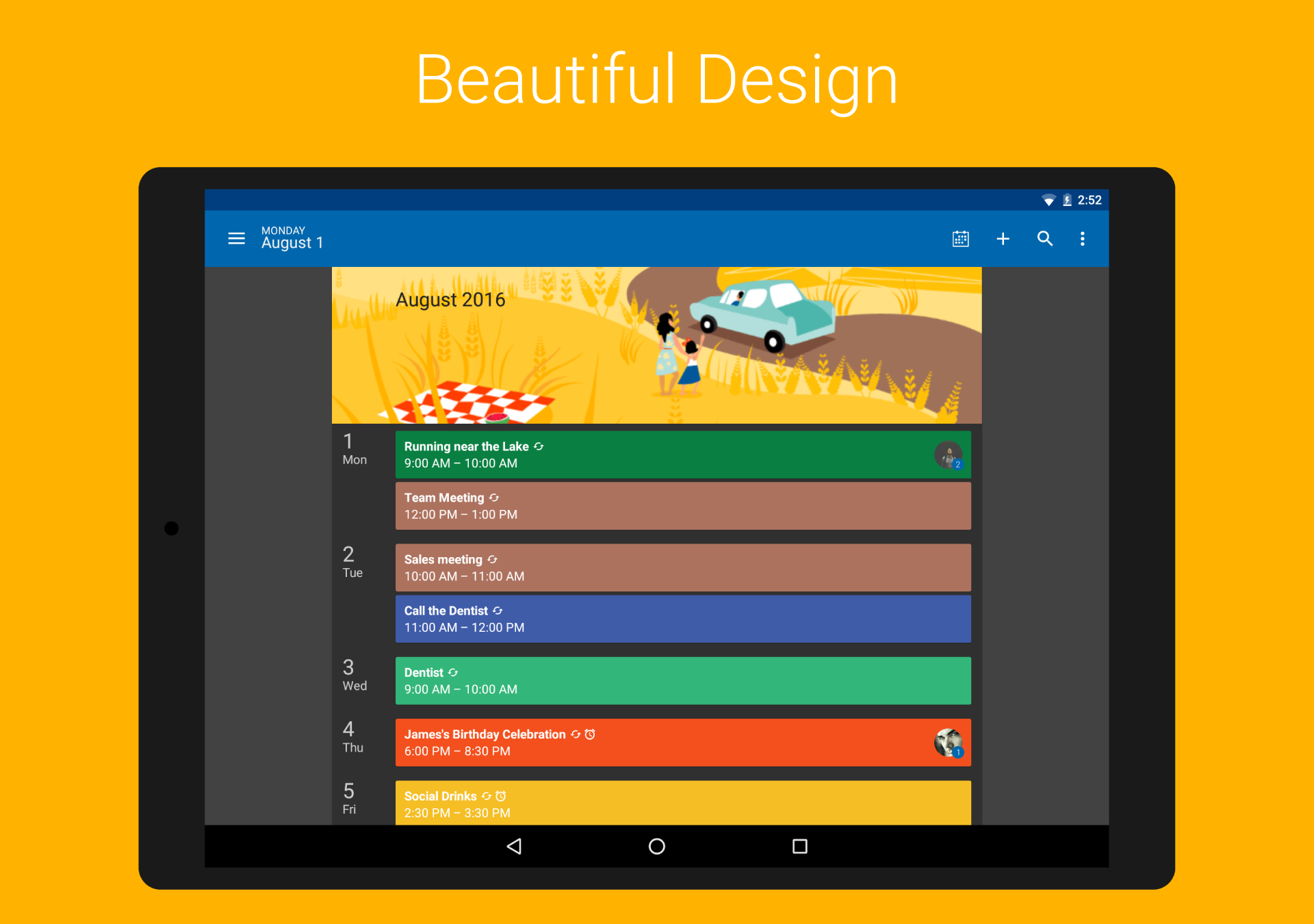Open the navigation drawer menu
1314x924 pixels.
tap(236, 238)
